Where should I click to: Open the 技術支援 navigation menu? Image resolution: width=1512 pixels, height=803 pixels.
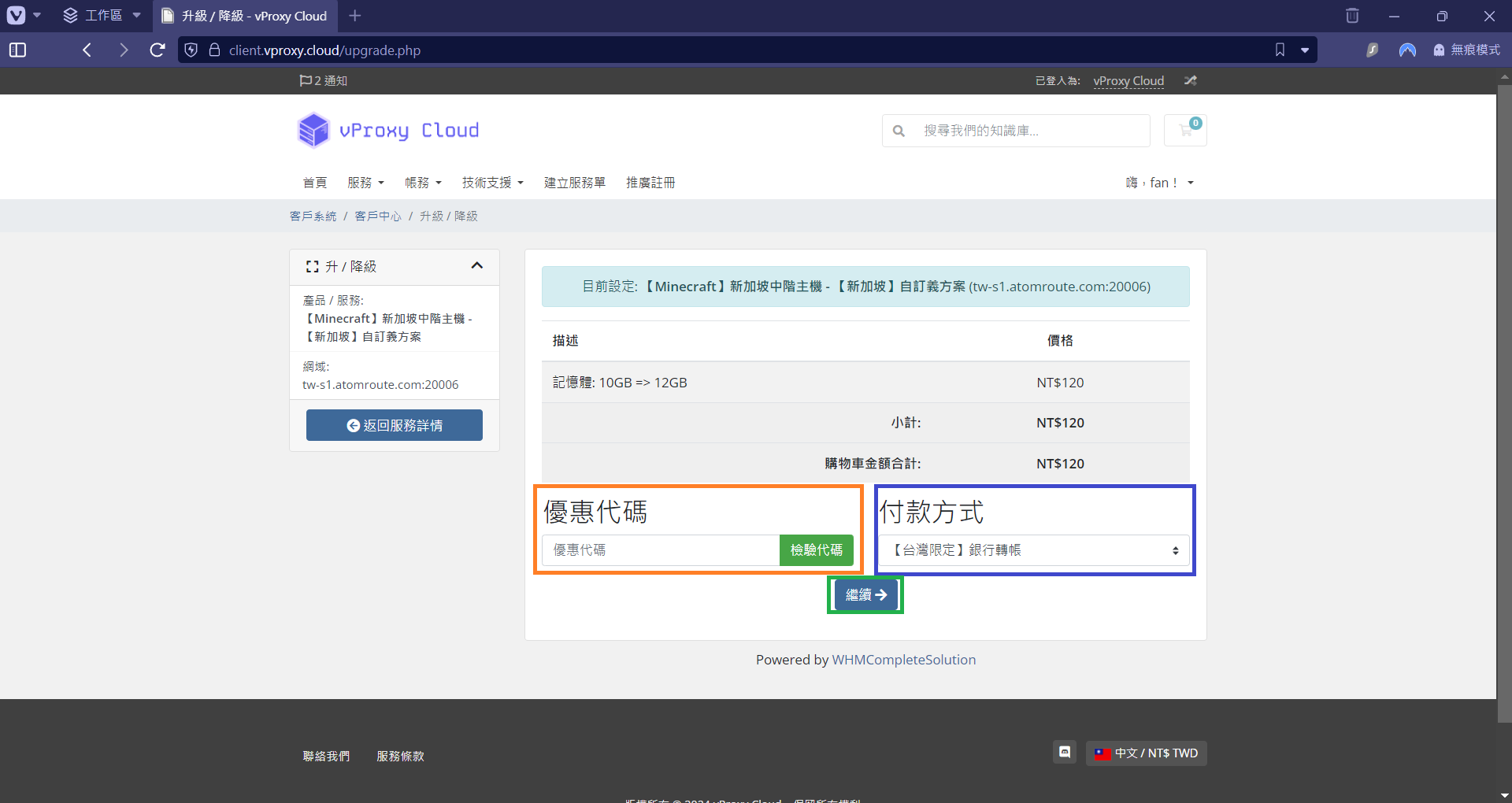[x=492, y=183]
